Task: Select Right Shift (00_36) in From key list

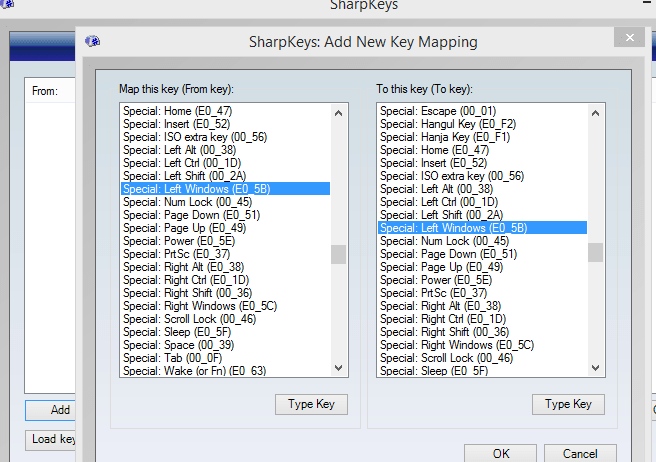Action: tap(225, 293)
